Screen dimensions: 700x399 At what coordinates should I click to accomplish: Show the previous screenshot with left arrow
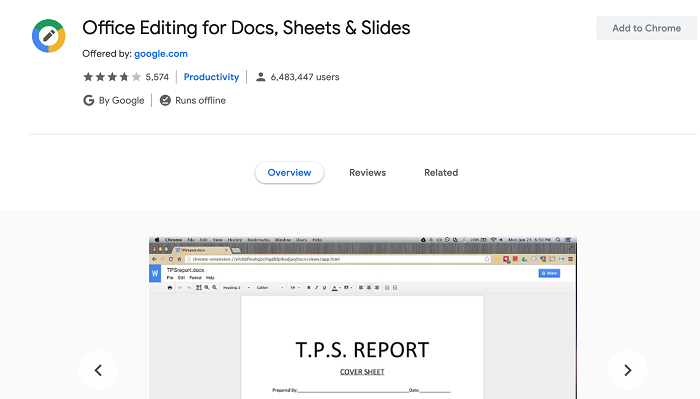(x=98, y=370)
